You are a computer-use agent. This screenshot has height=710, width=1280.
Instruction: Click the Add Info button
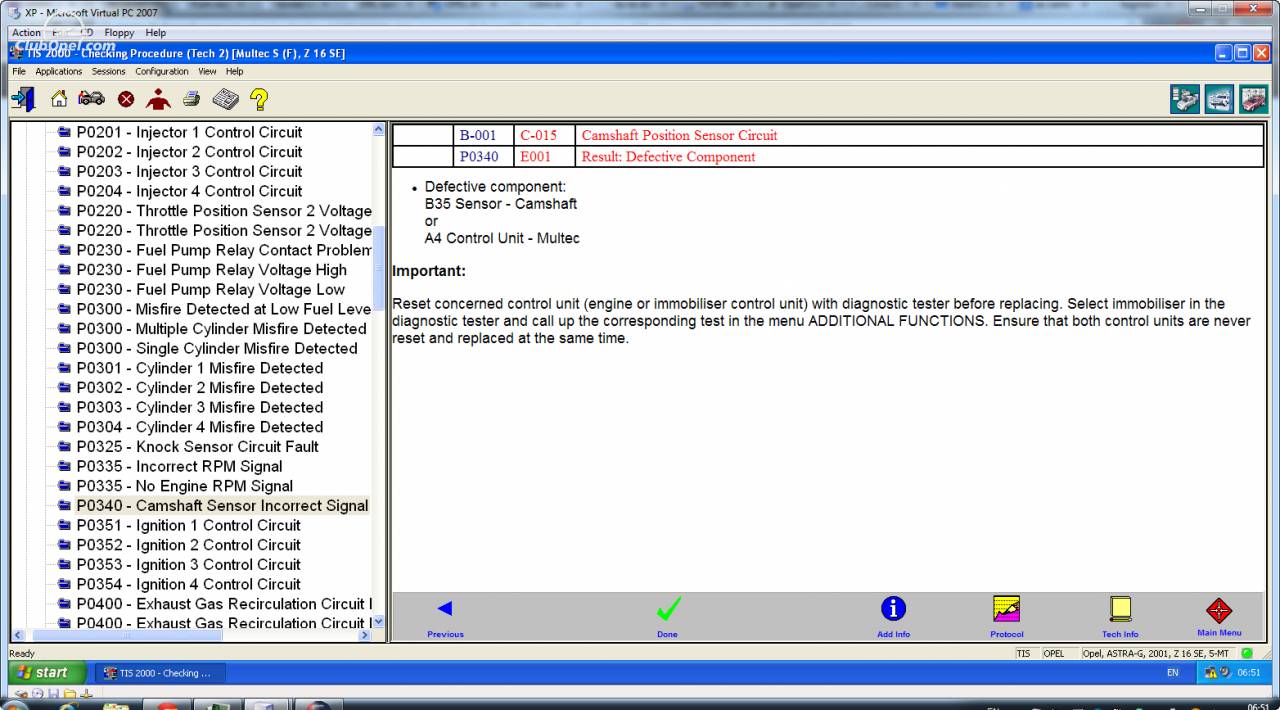pos(893,616)
